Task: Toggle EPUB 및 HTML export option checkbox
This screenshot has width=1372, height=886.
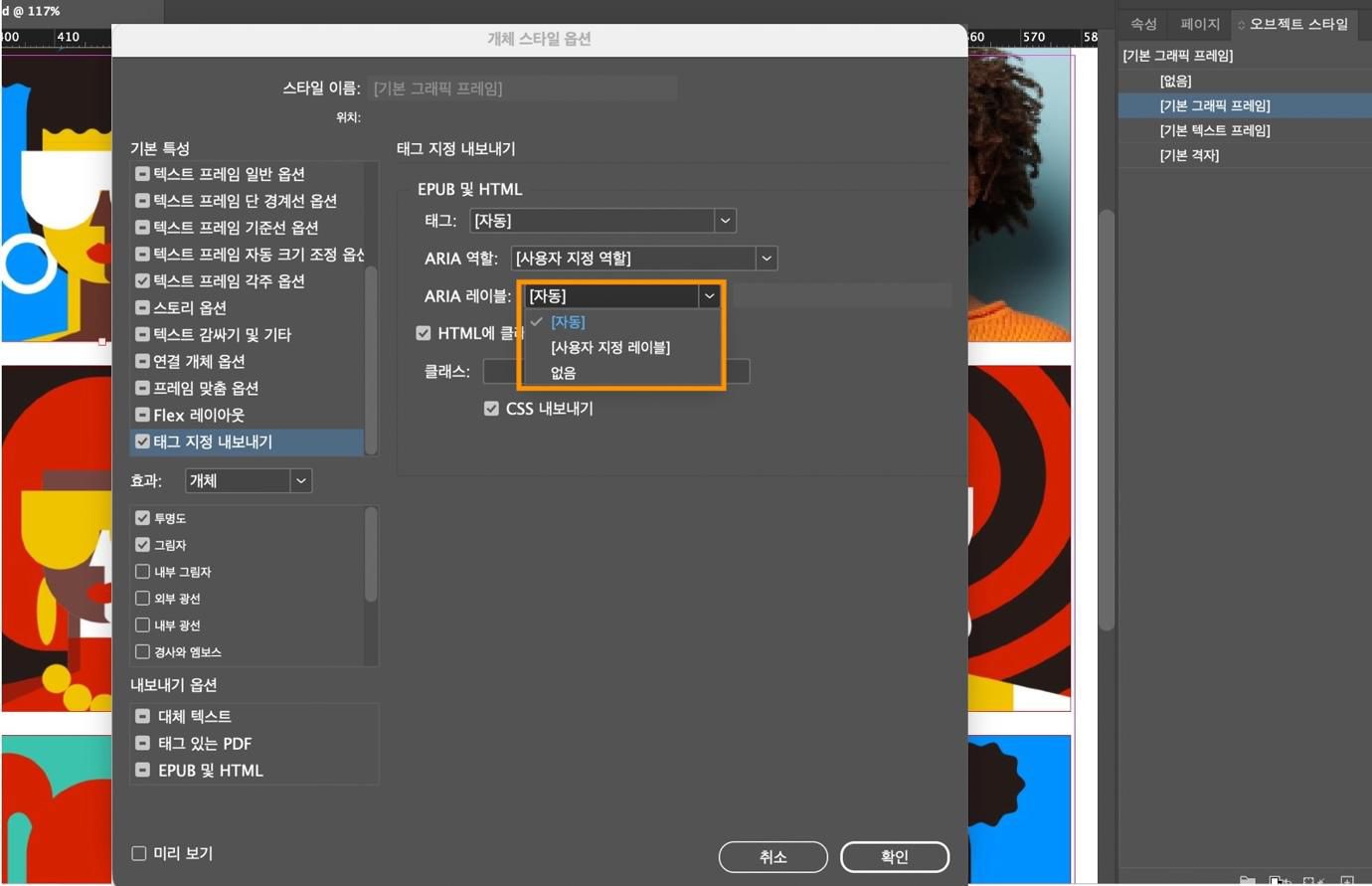Action: pos(142,770)
